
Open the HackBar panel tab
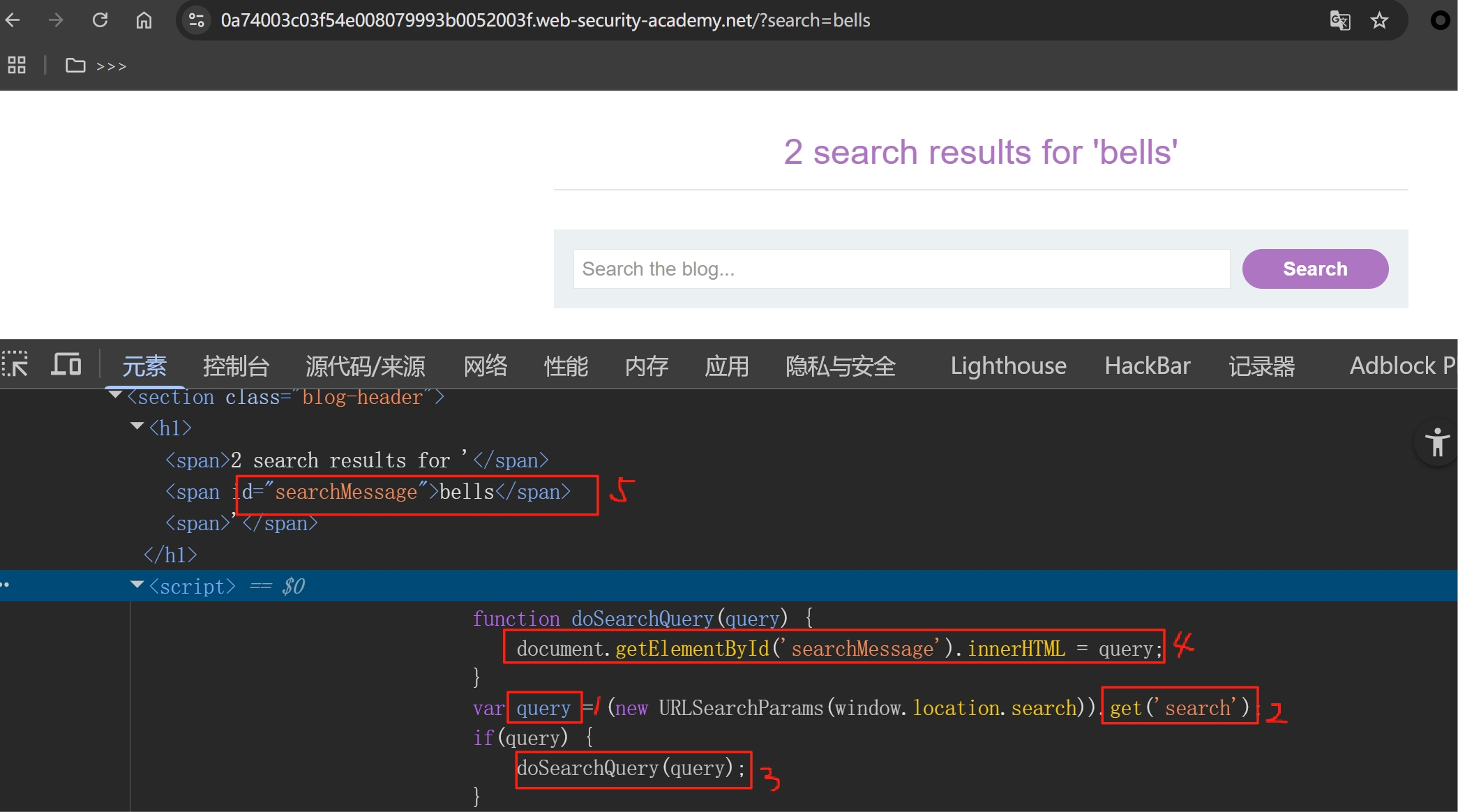tap(1147, 366)
